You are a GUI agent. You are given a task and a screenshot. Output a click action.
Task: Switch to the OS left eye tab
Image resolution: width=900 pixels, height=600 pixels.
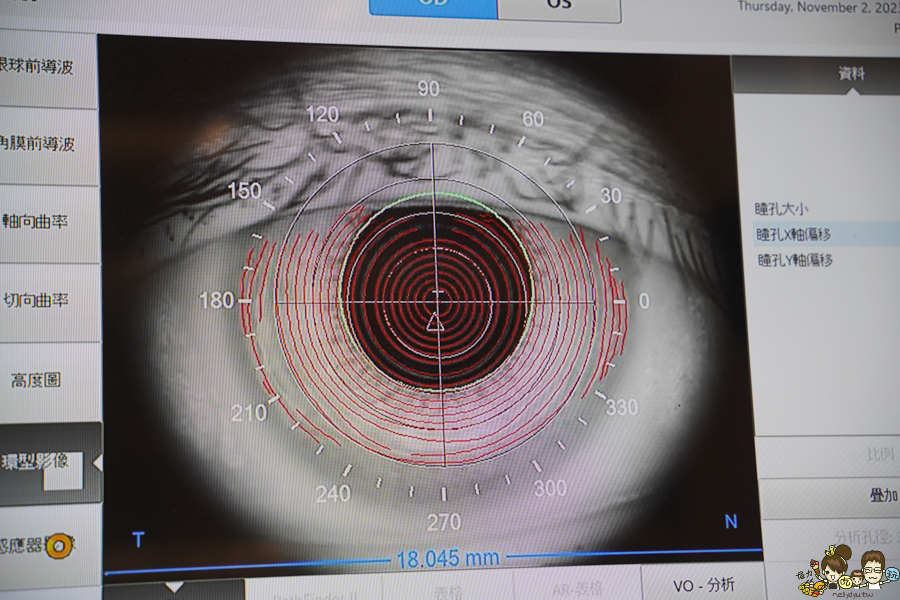[558, 7]
